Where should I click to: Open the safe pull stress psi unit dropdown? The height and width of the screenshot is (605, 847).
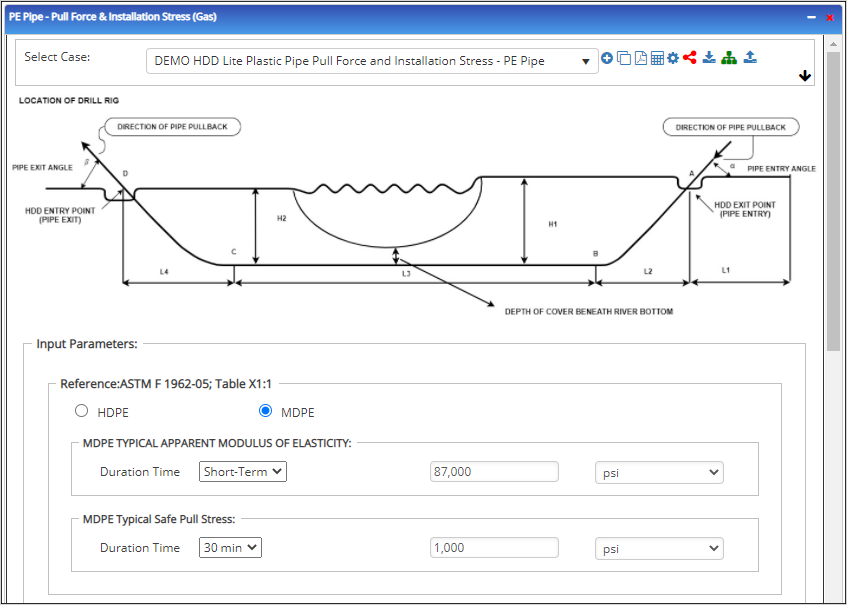(x=658, y=548)
